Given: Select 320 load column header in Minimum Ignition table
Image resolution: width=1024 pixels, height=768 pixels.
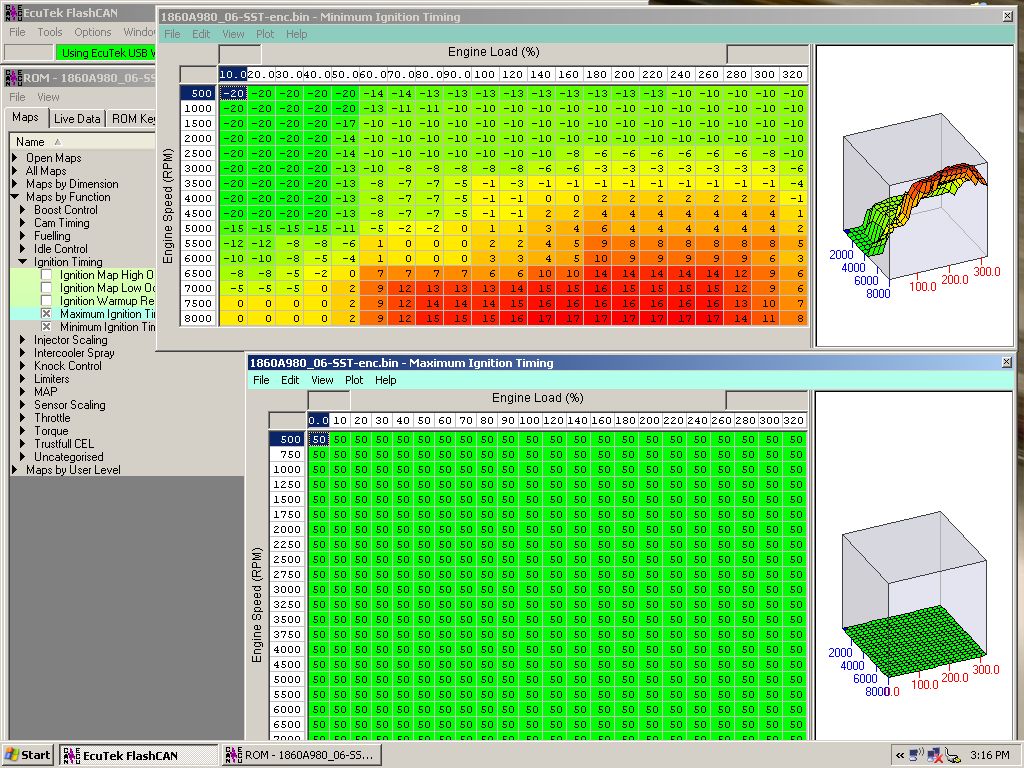Looking at the screenshot, I should point(793,74).
